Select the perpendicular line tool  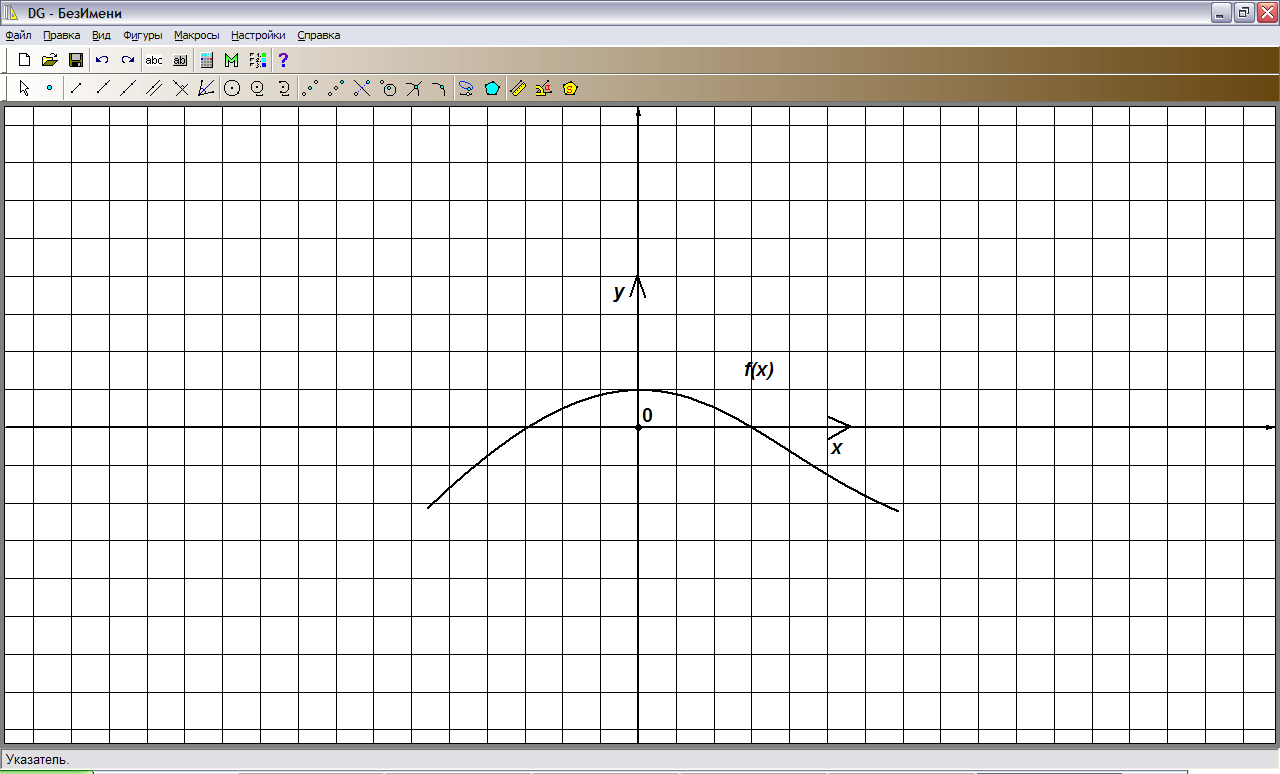pos(180,88)
